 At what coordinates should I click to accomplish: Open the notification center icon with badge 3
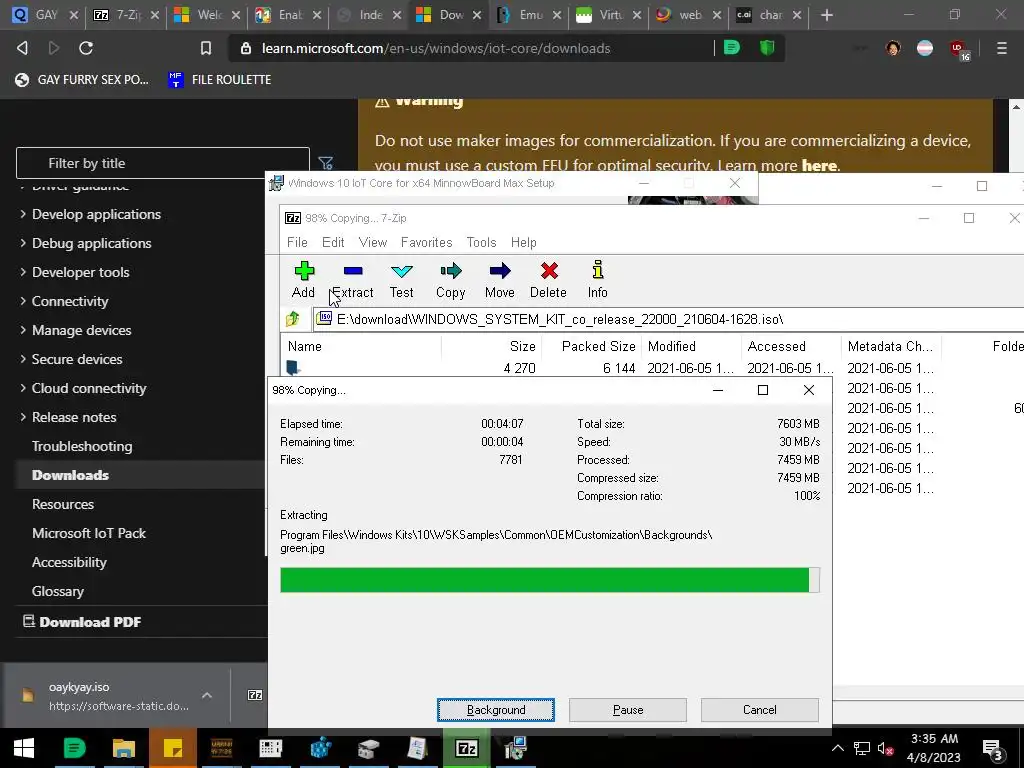coord(993,748)
